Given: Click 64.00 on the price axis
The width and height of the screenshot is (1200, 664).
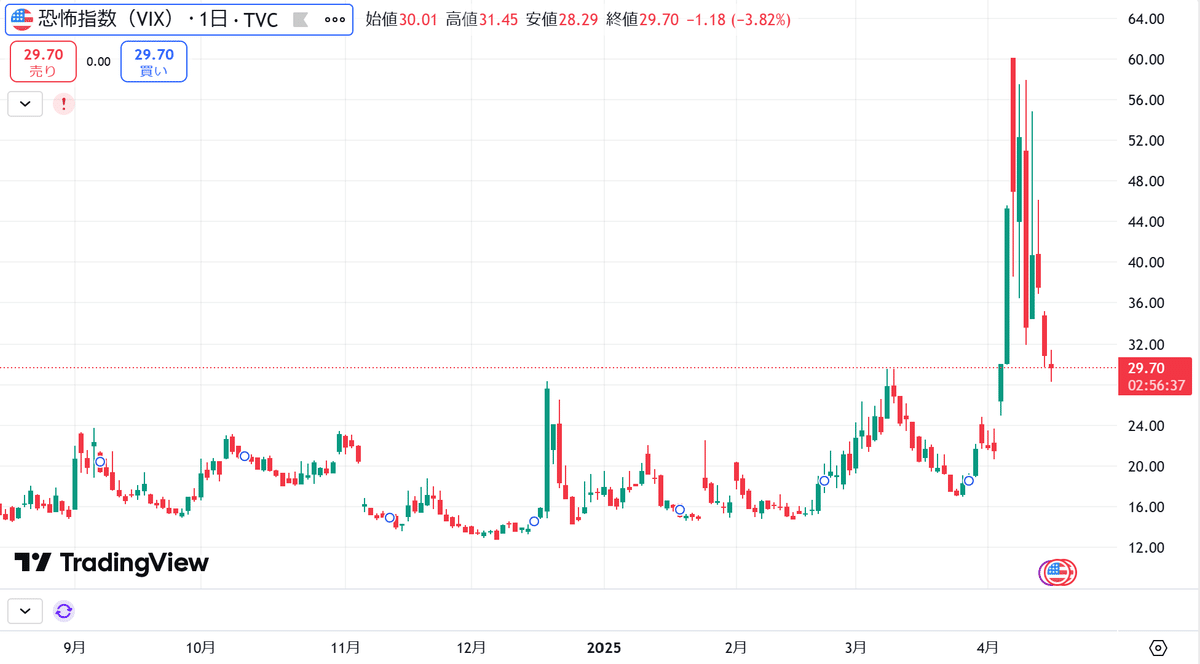Looking at the screenshot, I should [x=1144, y=19].
